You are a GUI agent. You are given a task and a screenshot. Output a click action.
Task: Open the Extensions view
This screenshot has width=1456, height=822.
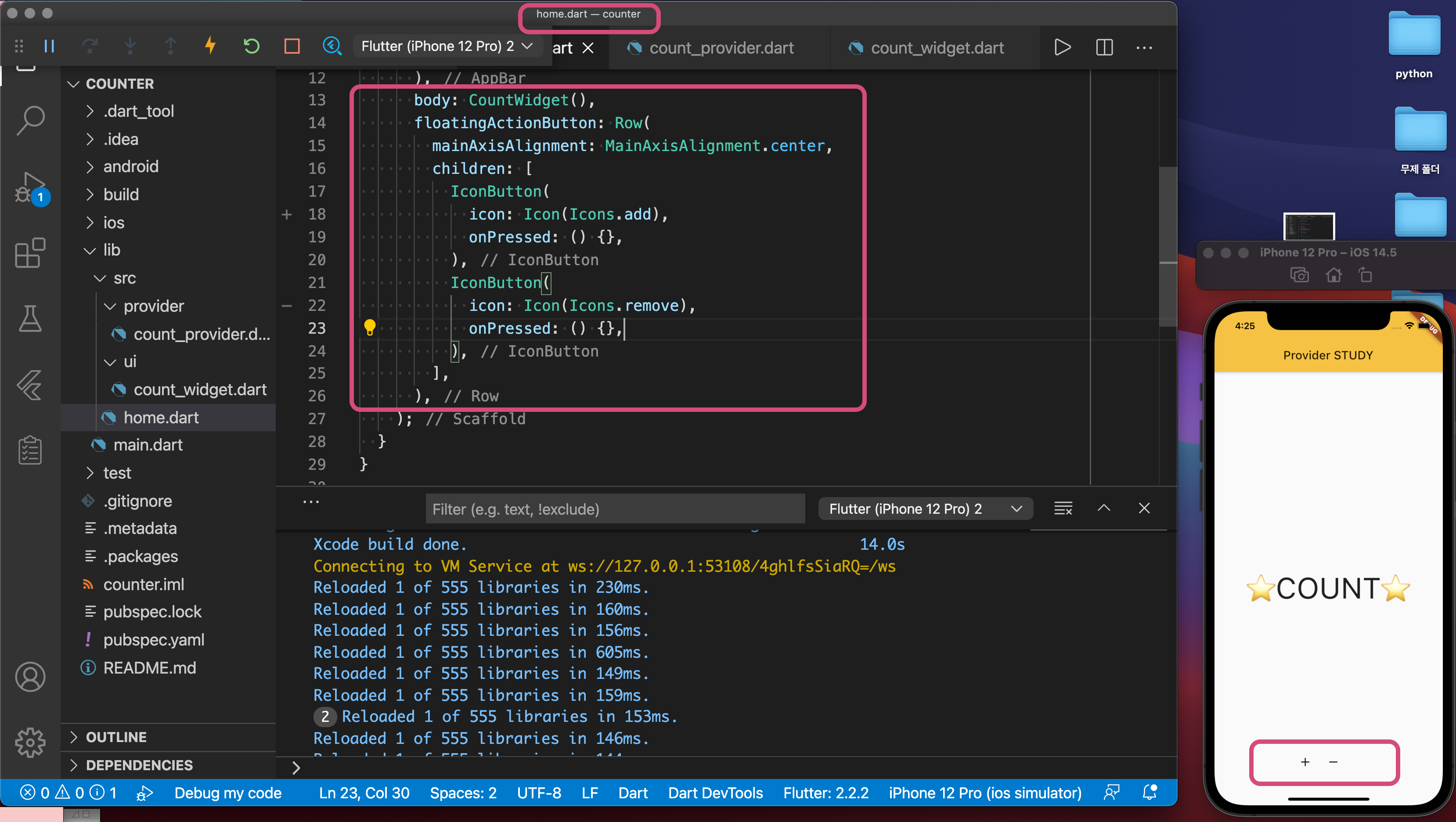[x=30, y=253]
